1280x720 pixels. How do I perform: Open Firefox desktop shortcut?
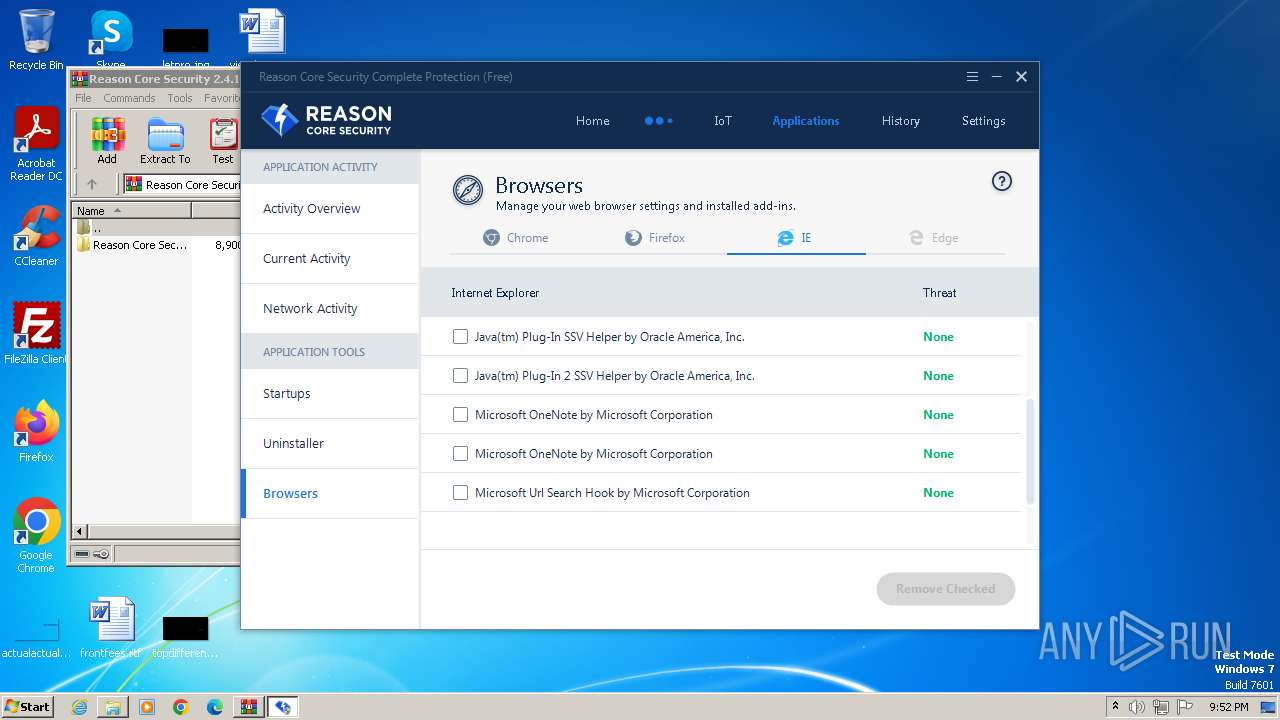click(36, 431)
